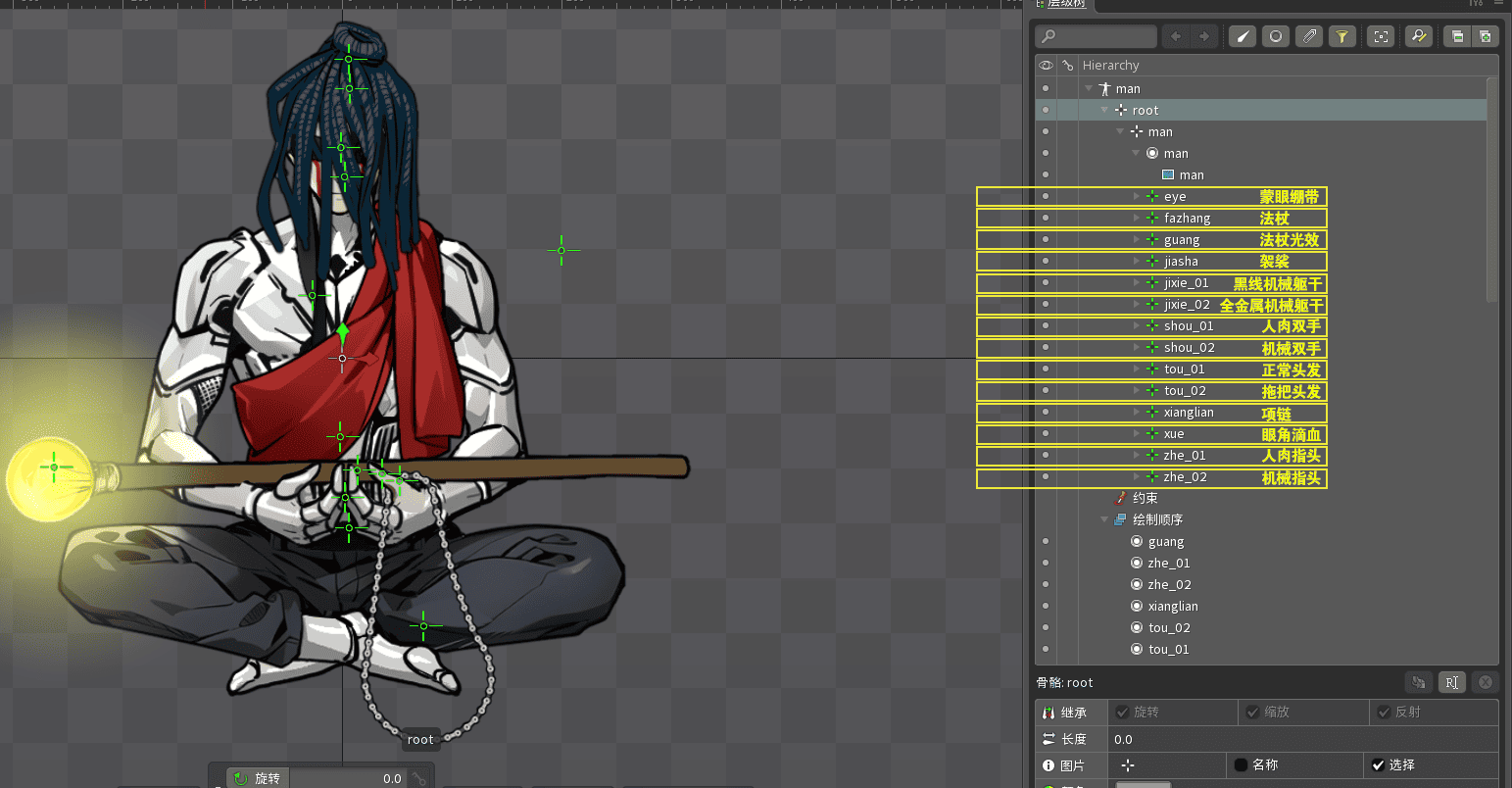This screenshot has width=1512, height=788.
Task: Click the 约束 constraints tree item
Action: 1145,499
